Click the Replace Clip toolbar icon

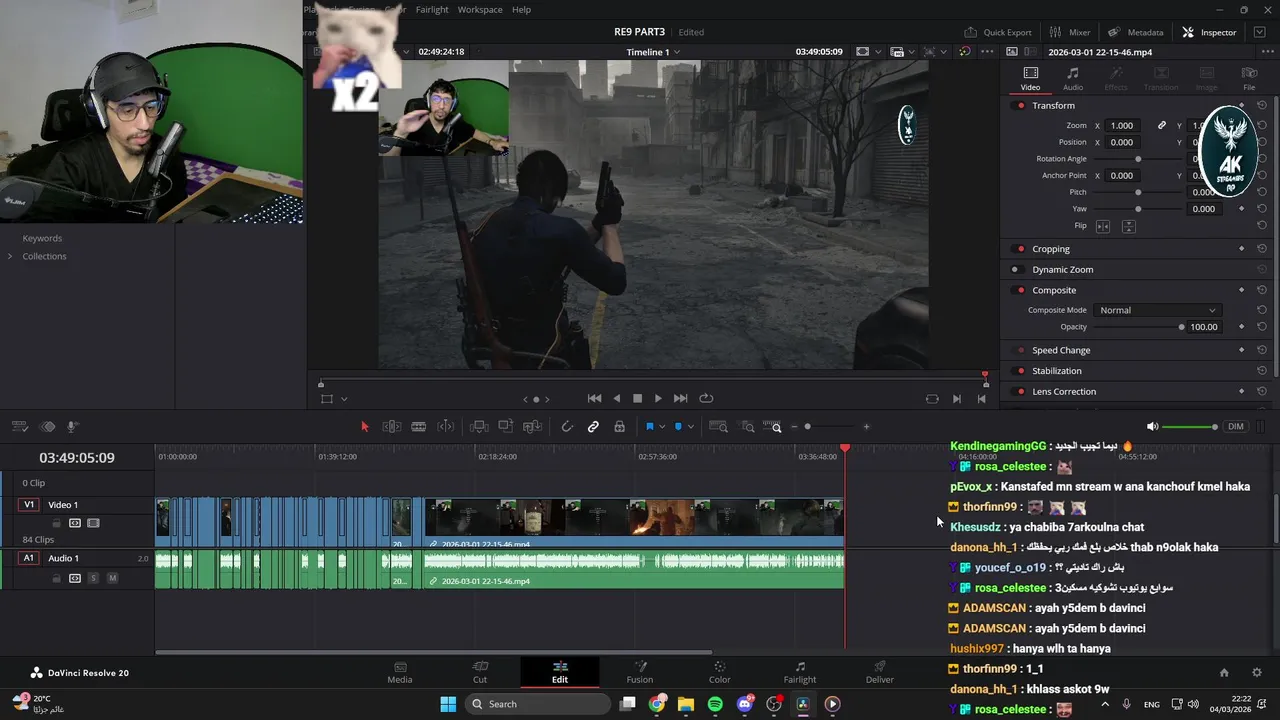pyautogui.click(x=533, y=427)
